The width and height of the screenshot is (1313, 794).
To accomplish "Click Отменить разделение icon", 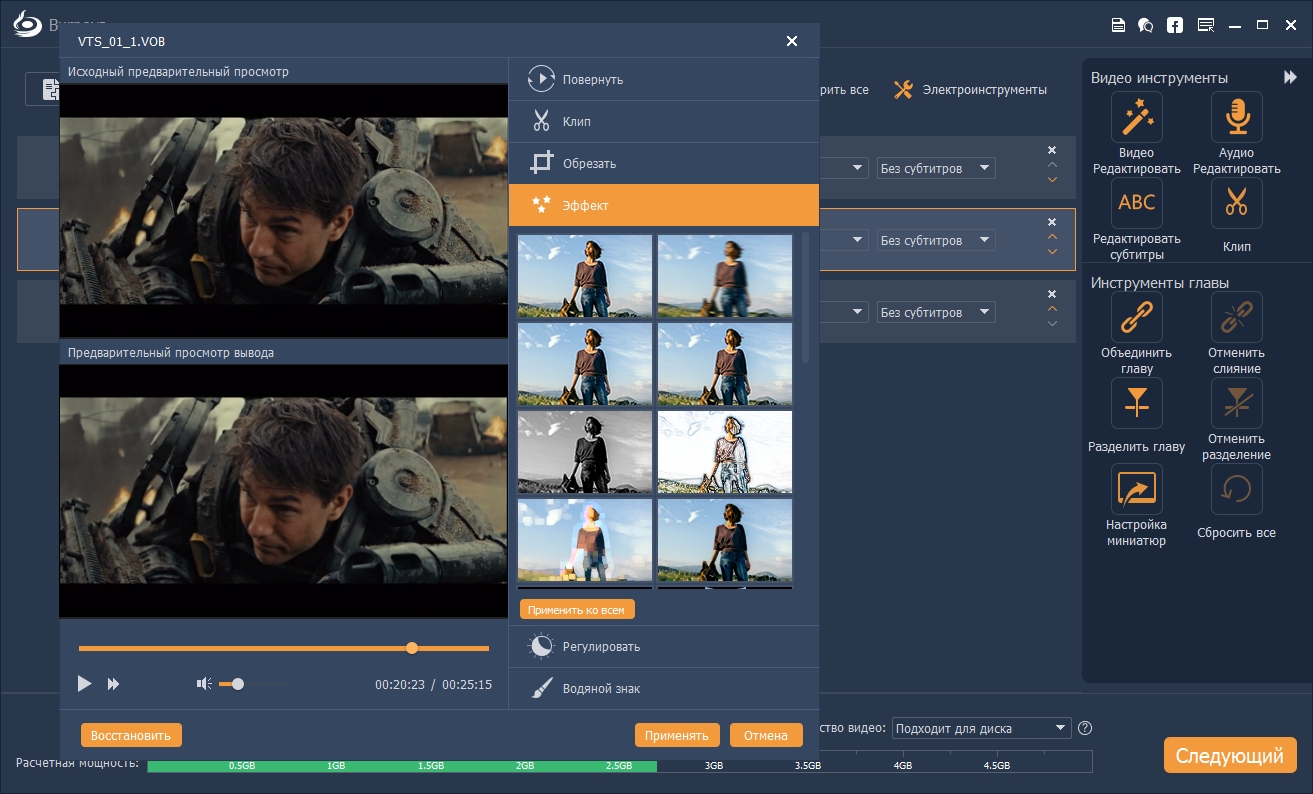I will [x=1236, y=404].
